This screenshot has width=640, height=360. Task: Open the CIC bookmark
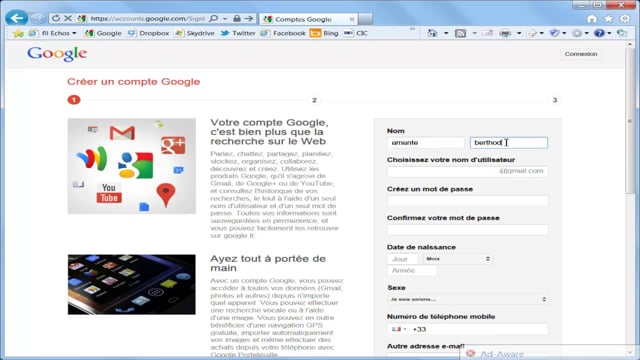pyautogui.click(x=356, y=33)
